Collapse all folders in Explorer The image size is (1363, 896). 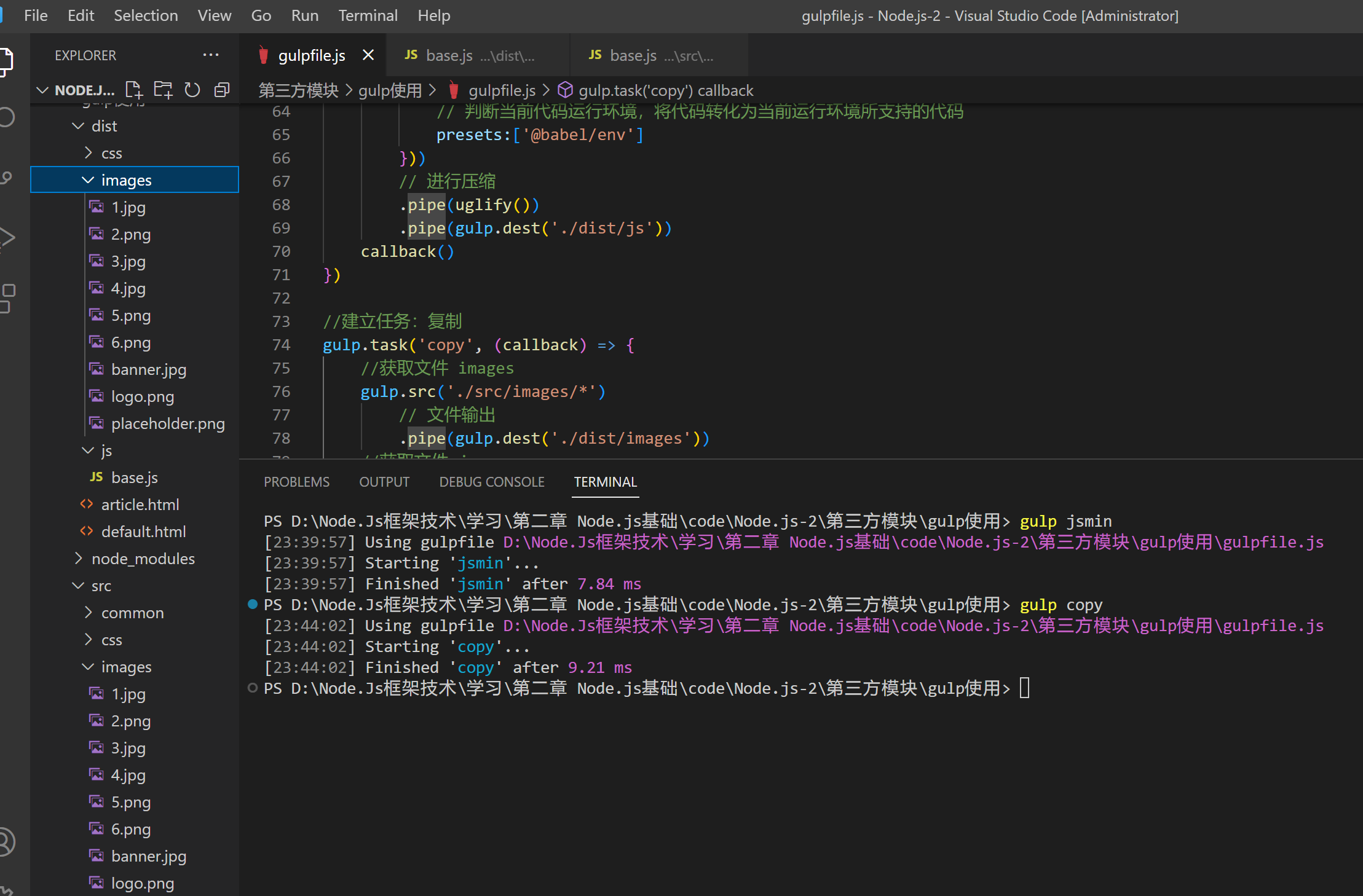click(222, 90)
